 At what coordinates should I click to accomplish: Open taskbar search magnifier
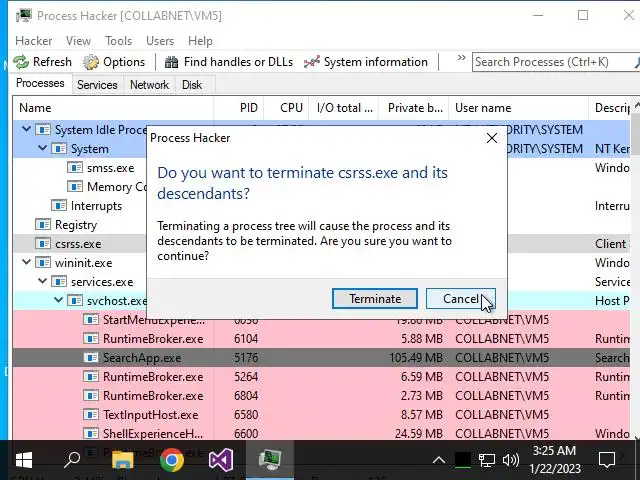coord(72,460)
